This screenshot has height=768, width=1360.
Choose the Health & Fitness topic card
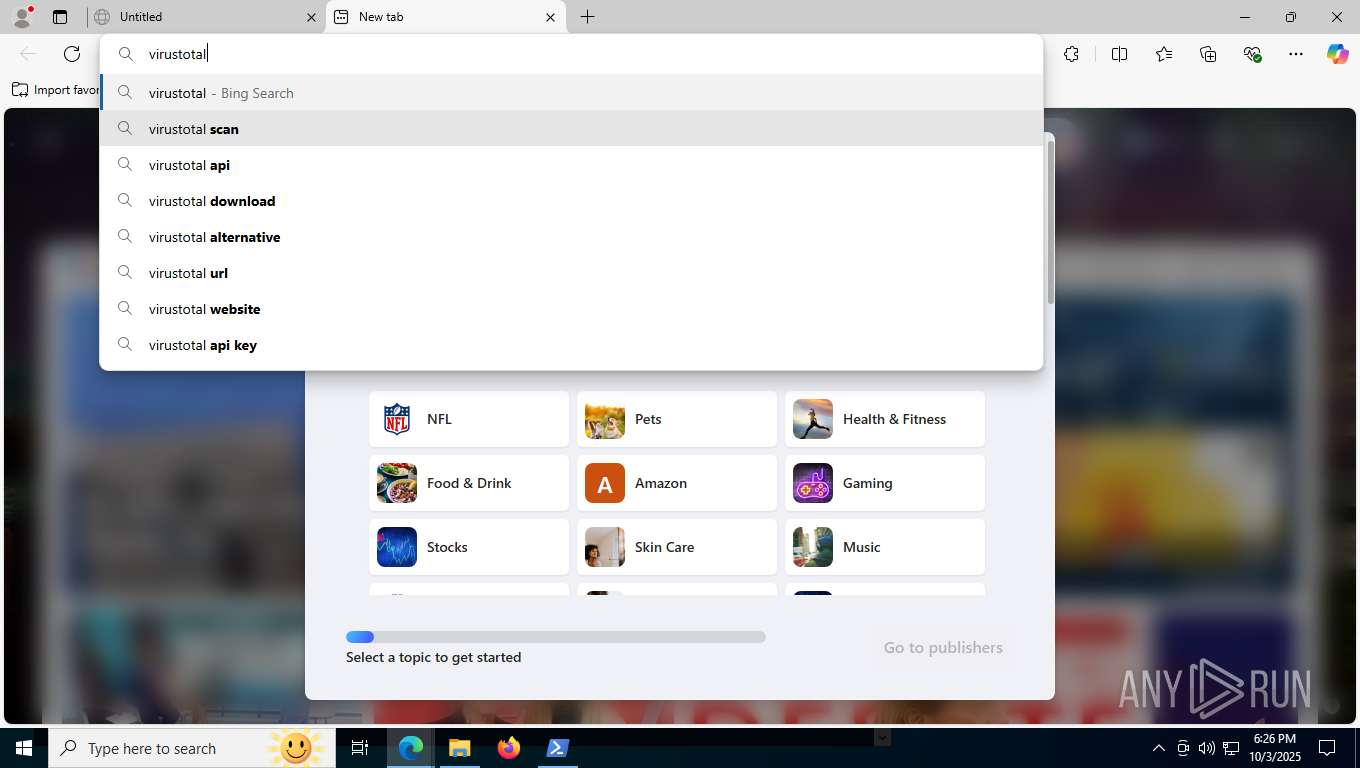[x=885, y=419]
